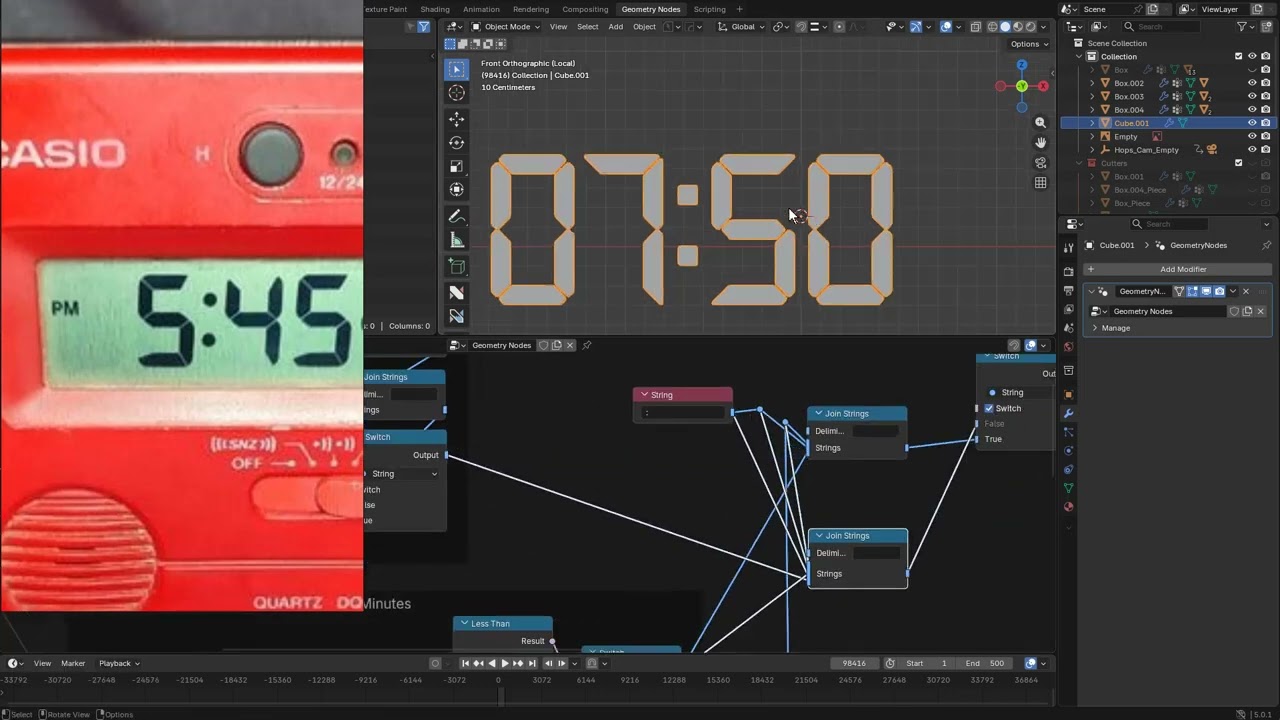The height and width of the screenshot is (720, 1280).
Task: Select the Transform tool
Action: (x=457, y=190)
